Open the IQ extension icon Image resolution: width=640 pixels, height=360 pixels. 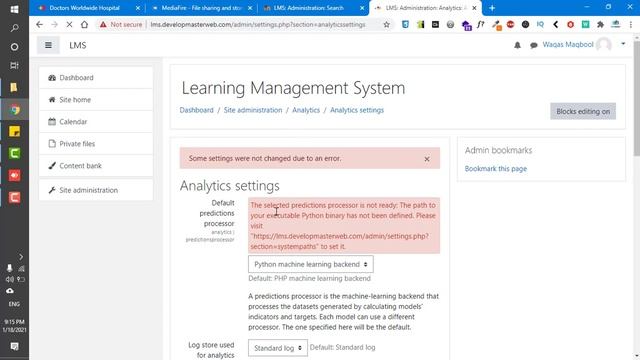(540, 24)
